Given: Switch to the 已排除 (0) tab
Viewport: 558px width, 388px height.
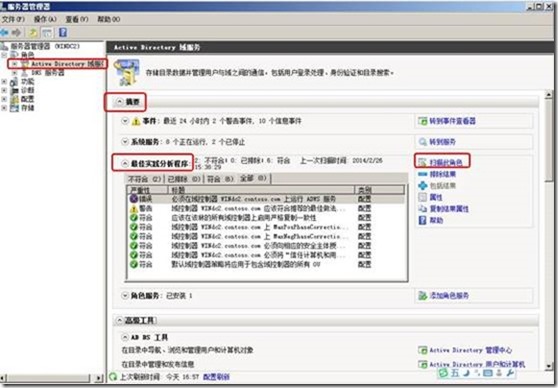Looking at the screenshot, I should click(184, 179).
